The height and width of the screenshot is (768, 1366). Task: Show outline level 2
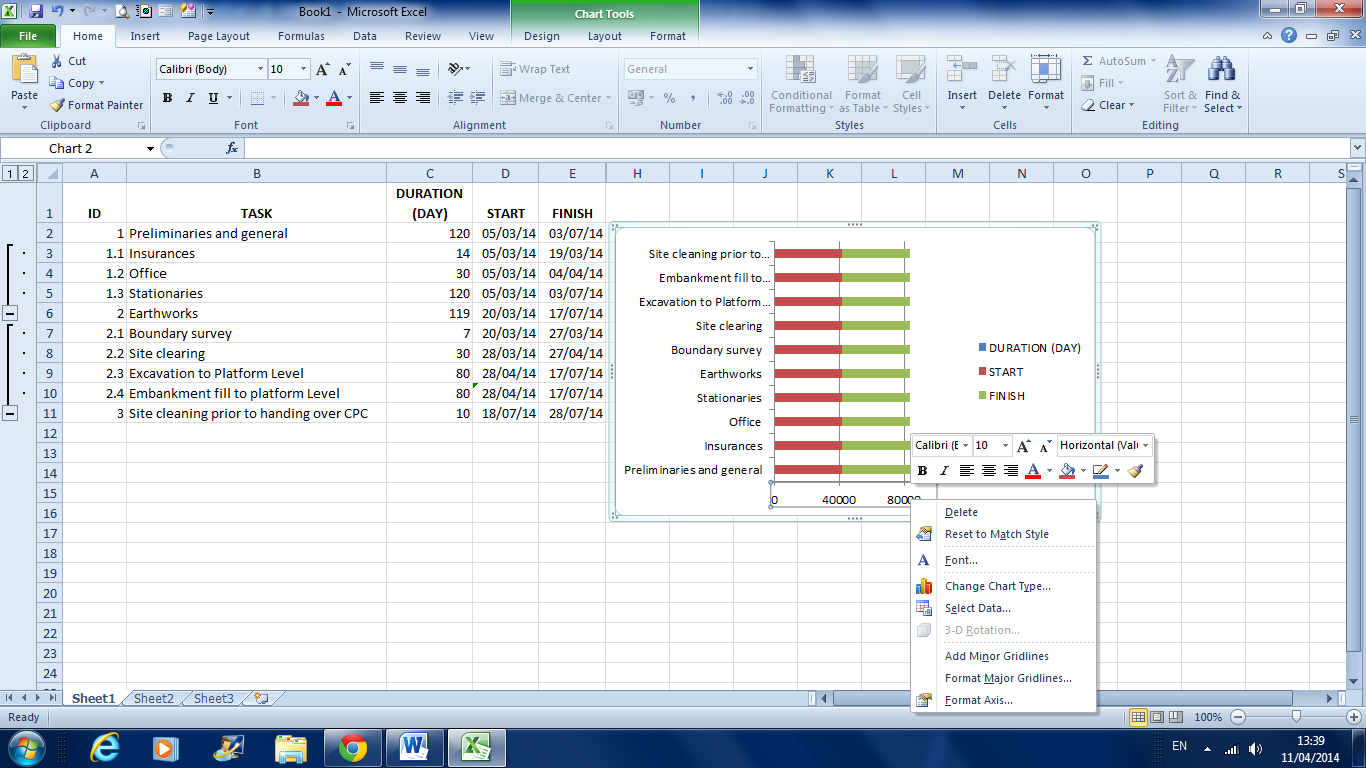26,173
